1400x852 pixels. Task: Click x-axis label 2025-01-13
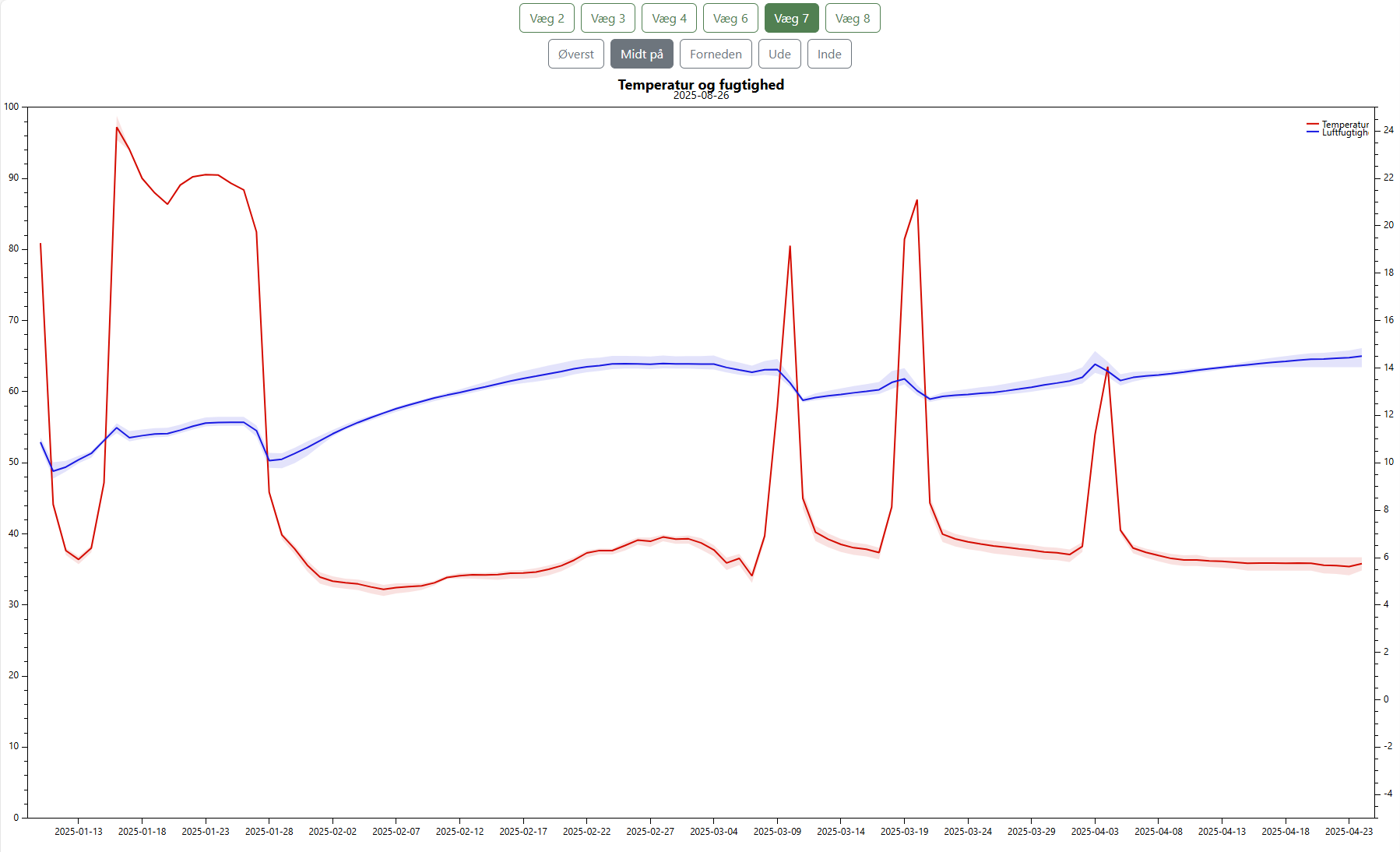[x=79, y=831]
